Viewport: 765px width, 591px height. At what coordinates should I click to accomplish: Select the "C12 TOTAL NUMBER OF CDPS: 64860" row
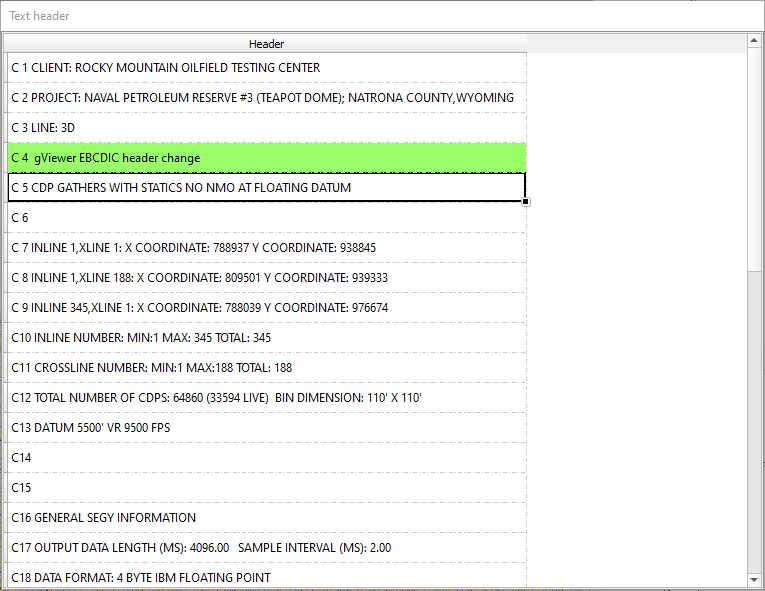click(267, 398)
